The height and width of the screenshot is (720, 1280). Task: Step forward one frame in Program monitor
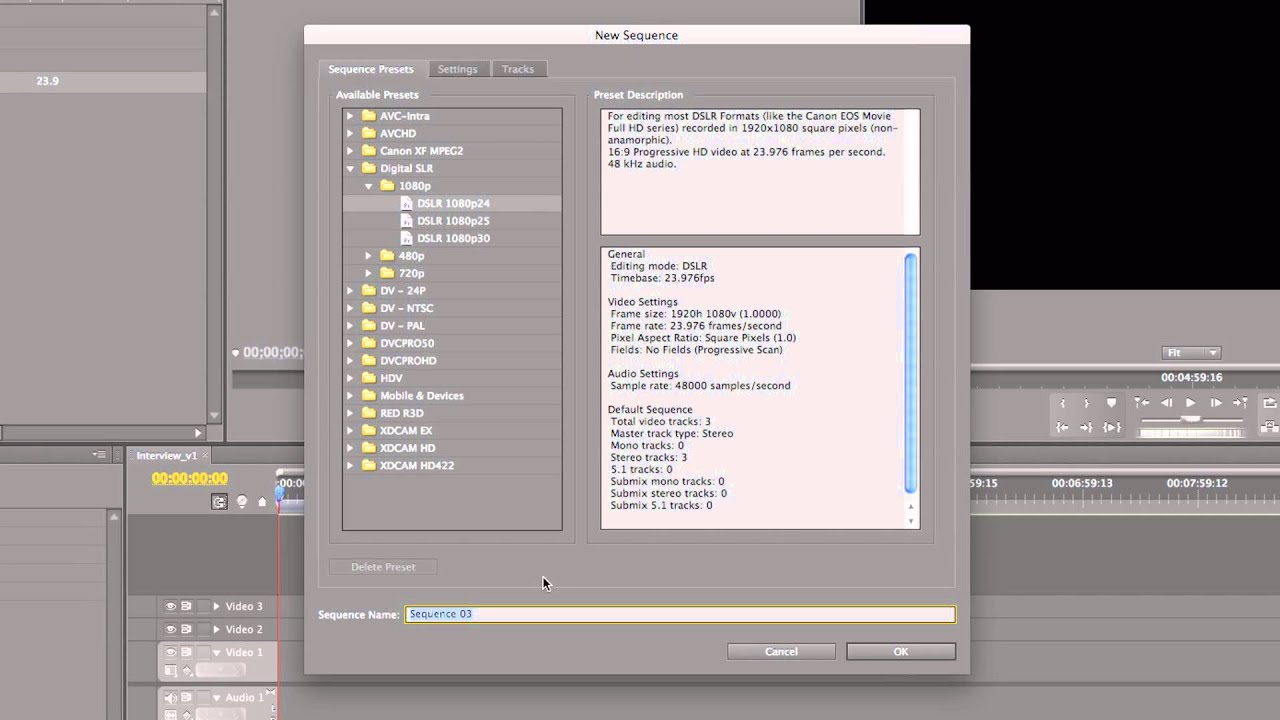[1216, 403]
